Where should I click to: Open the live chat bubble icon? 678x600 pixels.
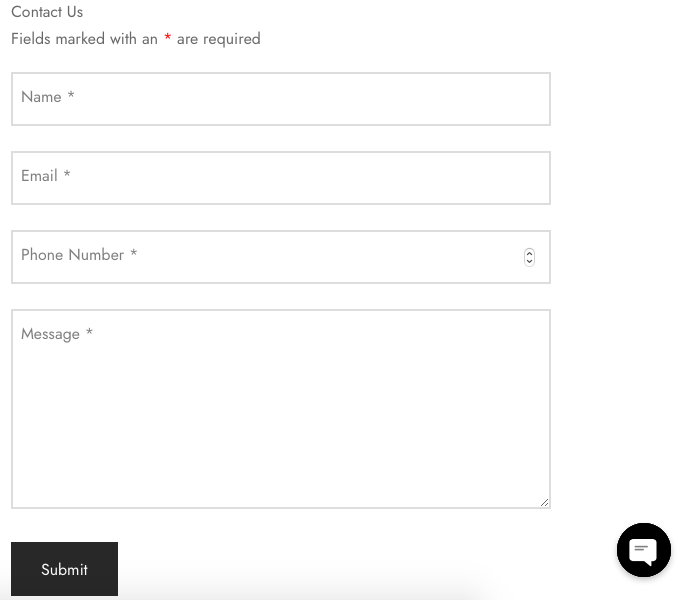pos(643,550)
